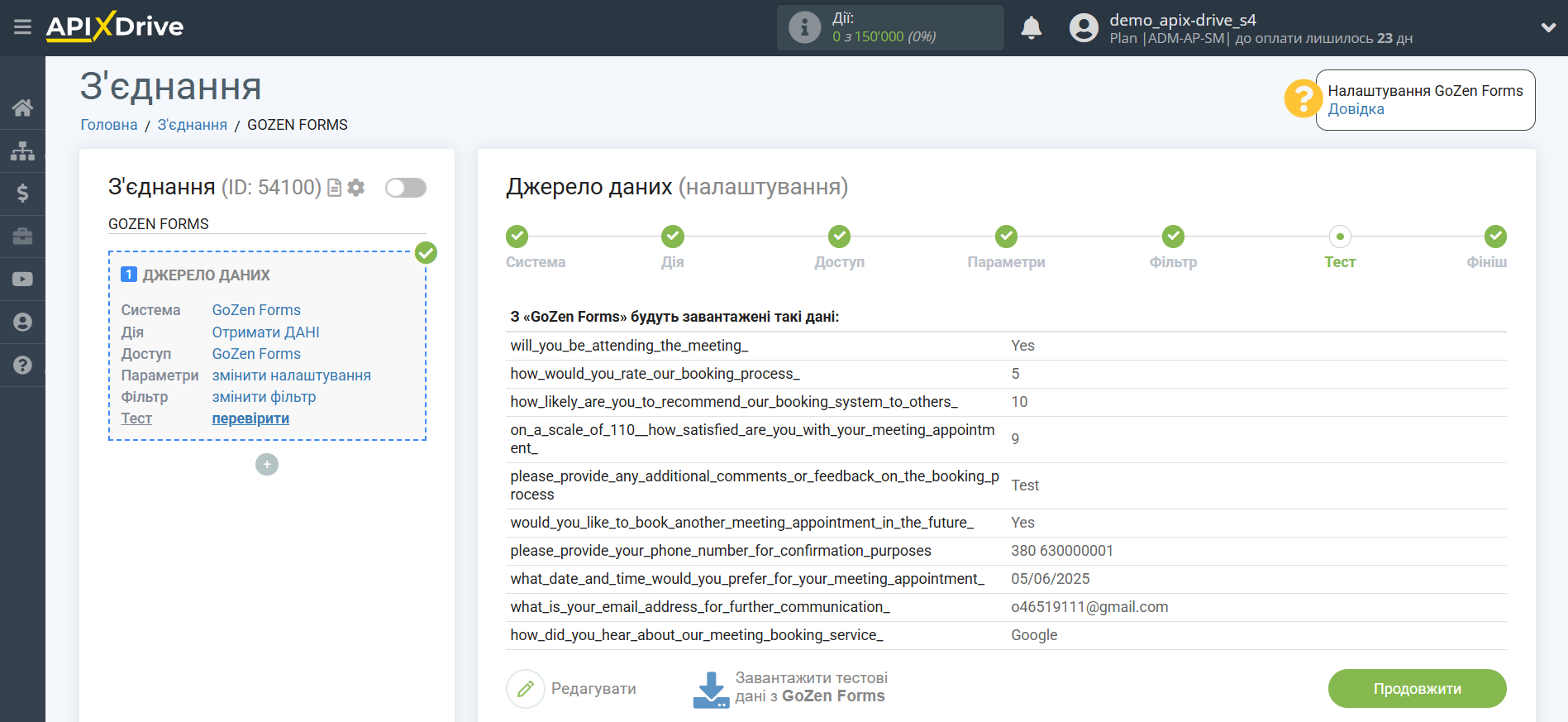Open the connection settings gear icon
Image resolution: width=1568 pixels, height=722 pixels.
click(356, 188)
